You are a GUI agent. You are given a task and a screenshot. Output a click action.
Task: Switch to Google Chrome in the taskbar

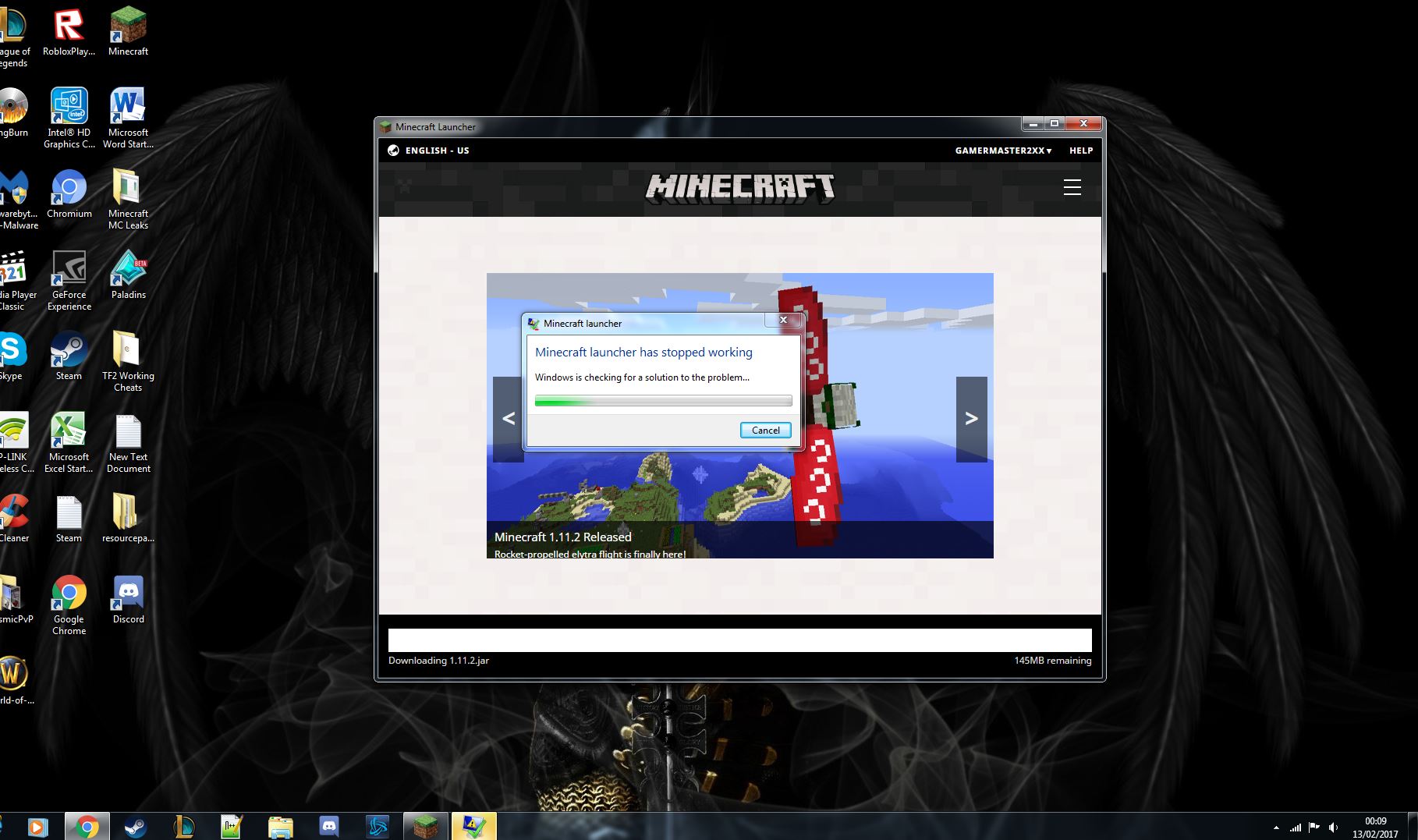click(x=87, y=827)
